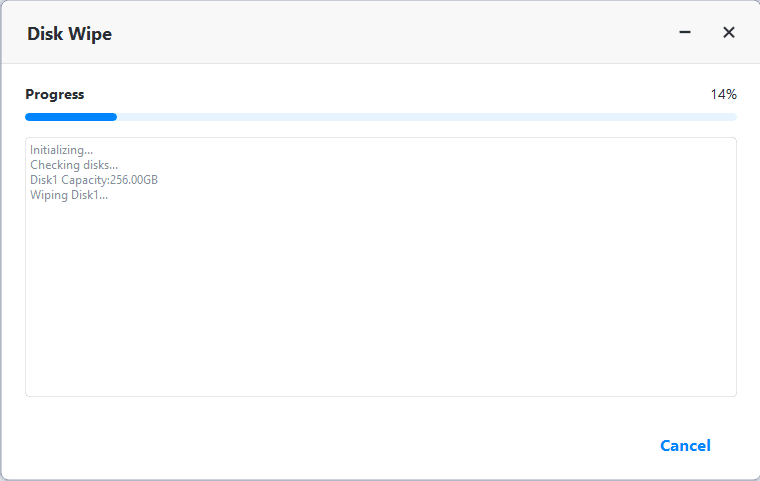Screen dimensions: 760x481
Task: Minimize the Disk Wipe window
Action: [685, 33]
